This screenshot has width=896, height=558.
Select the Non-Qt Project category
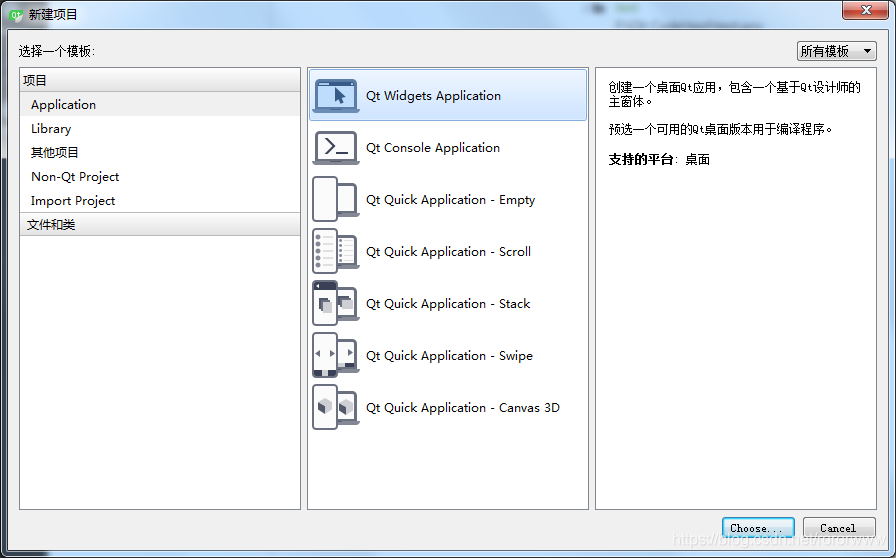coord(159,177)
